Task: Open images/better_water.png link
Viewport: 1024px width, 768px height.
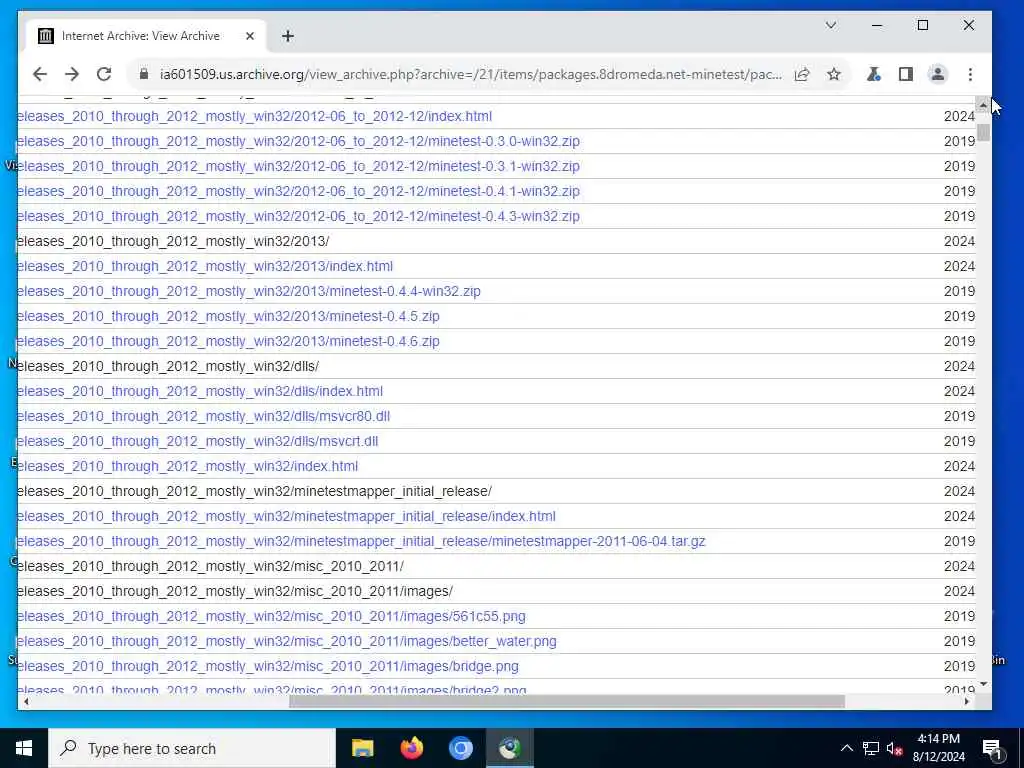Action: click(287, 641)
